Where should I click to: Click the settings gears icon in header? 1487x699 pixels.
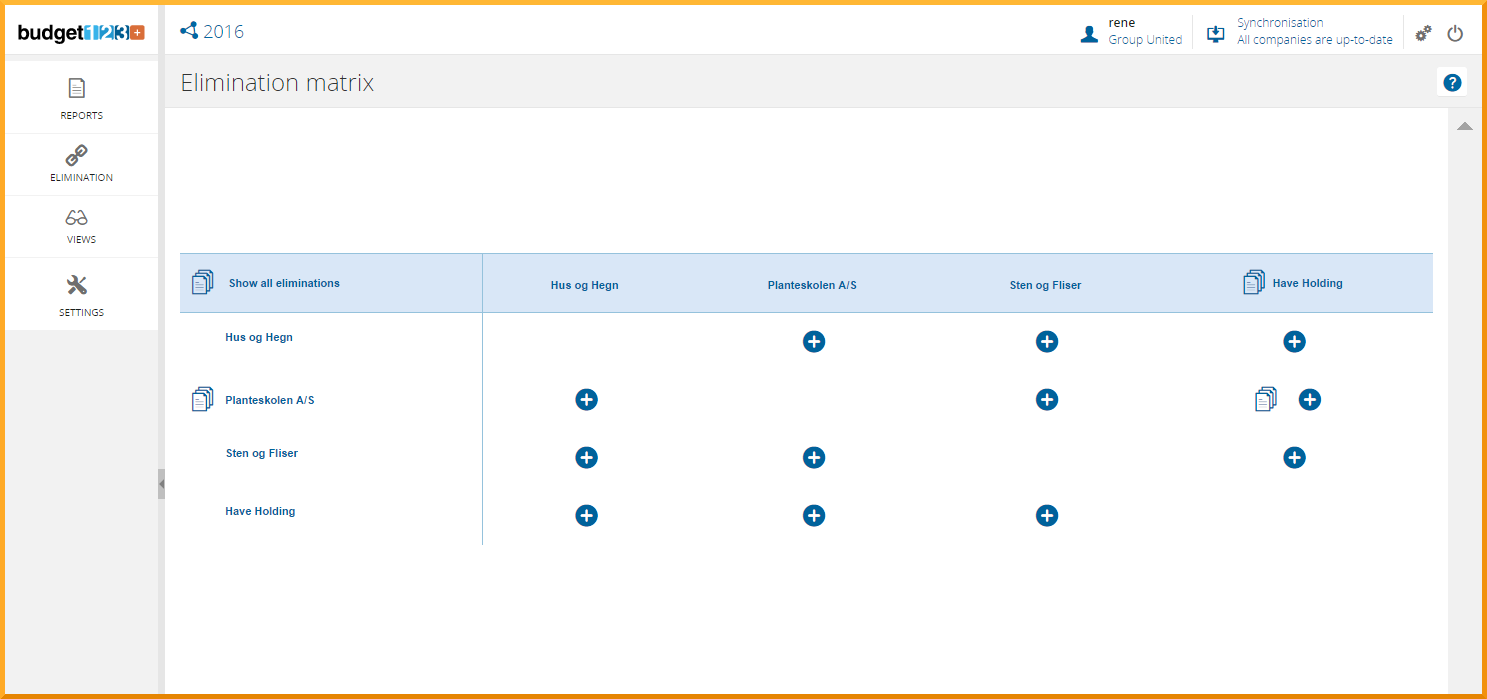pyautogui.click(x=1423, y=33)
